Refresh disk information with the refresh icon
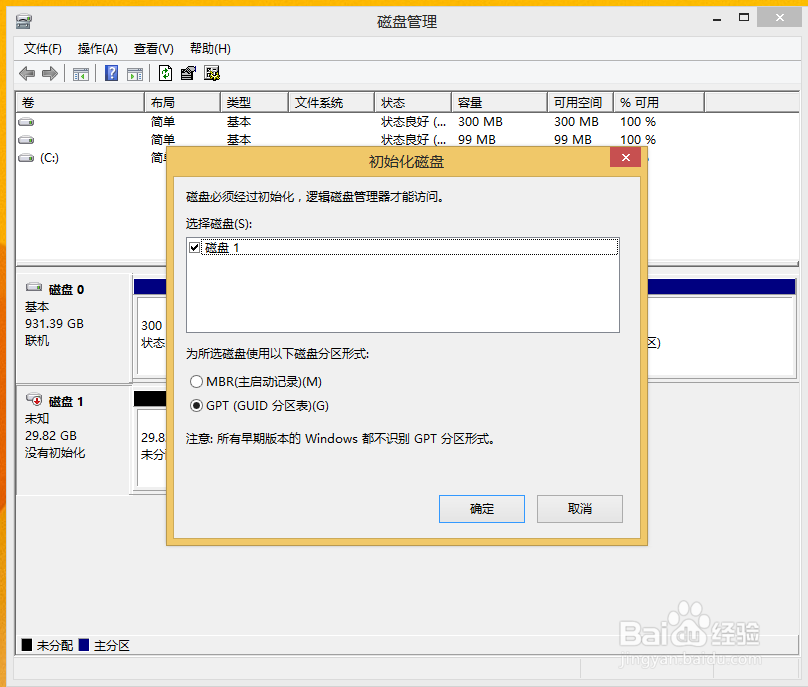The image size is (808, 687). point(165,72)
